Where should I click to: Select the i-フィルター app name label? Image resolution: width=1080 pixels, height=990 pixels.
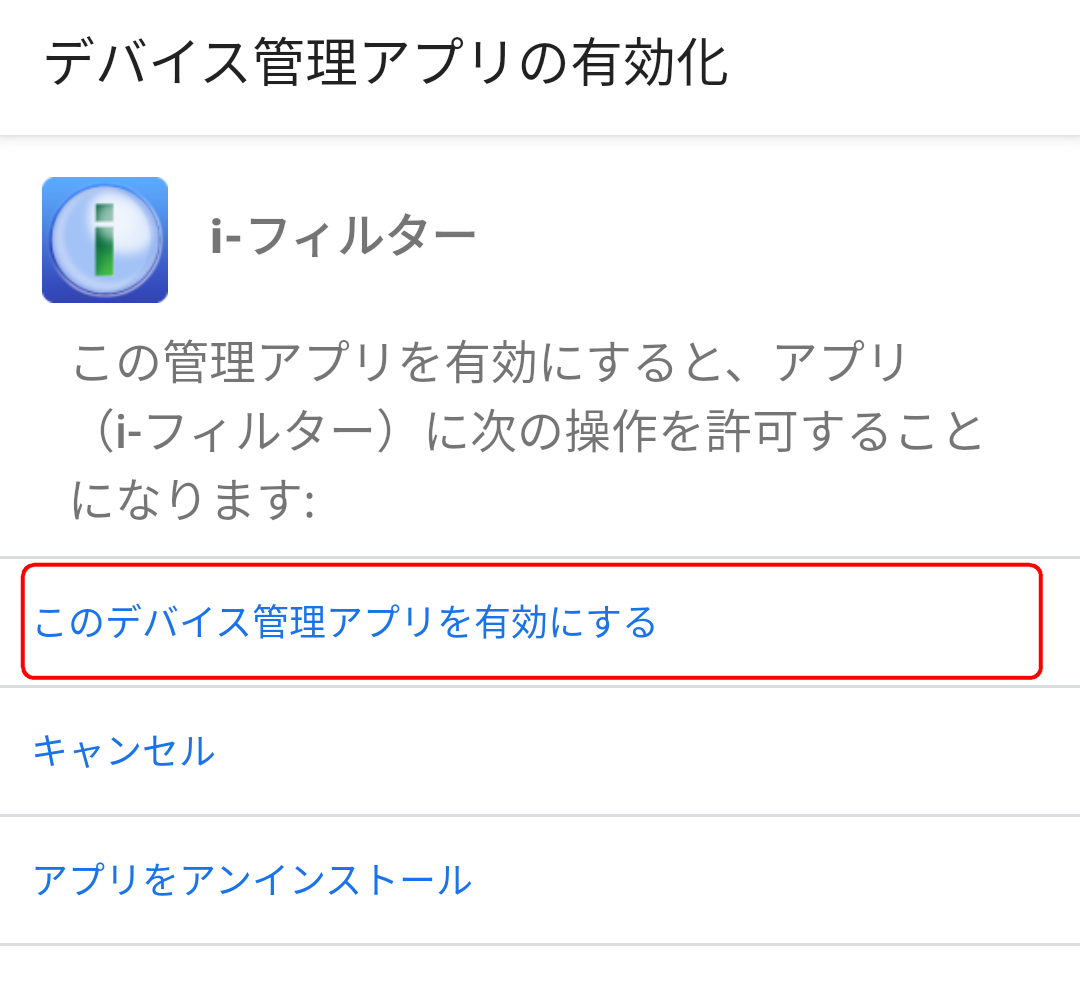pyautogui.click(x=343, y=236)
